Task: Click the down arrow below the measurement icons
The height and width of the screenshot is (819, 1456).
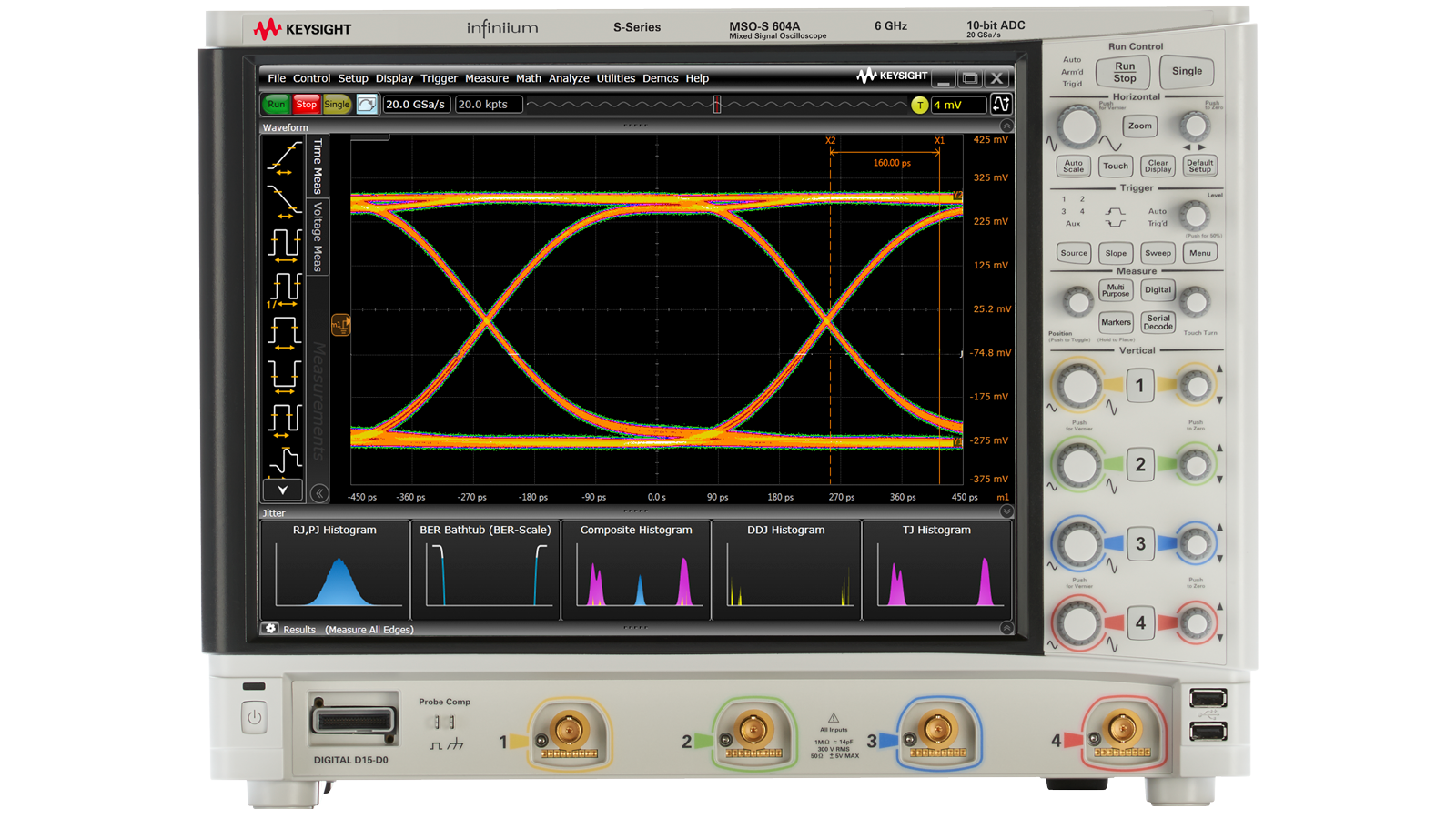Action: click(x=282, y=490)
